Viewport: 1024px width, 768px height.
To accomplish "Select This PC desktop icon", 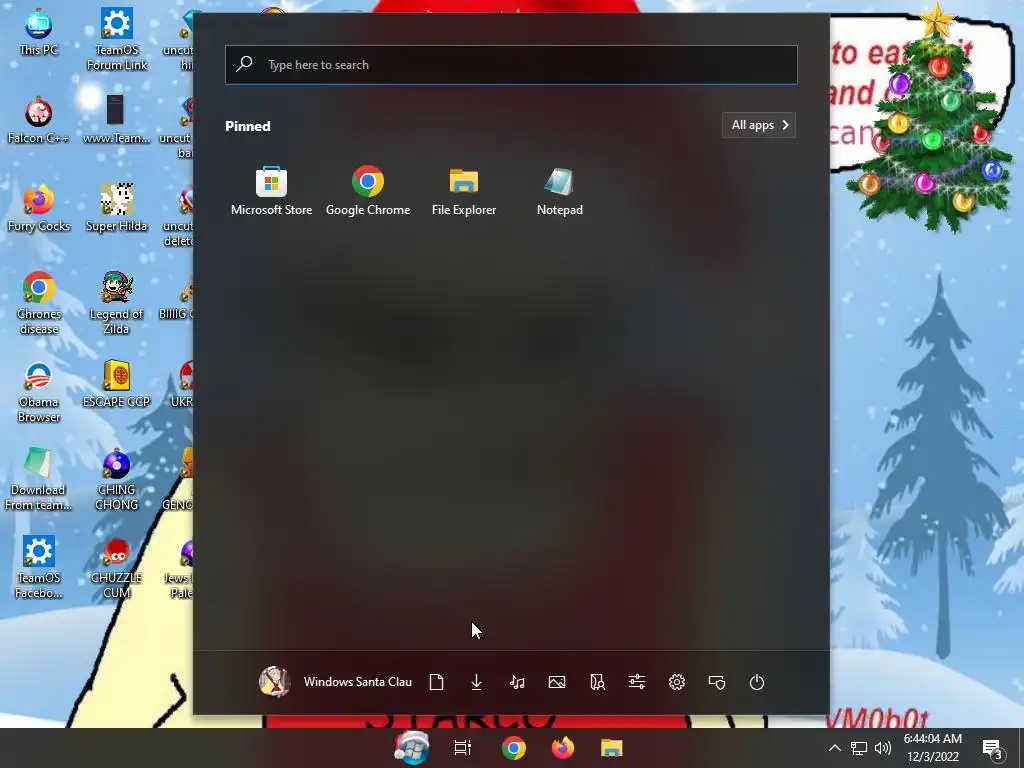I will pos(39,32).
